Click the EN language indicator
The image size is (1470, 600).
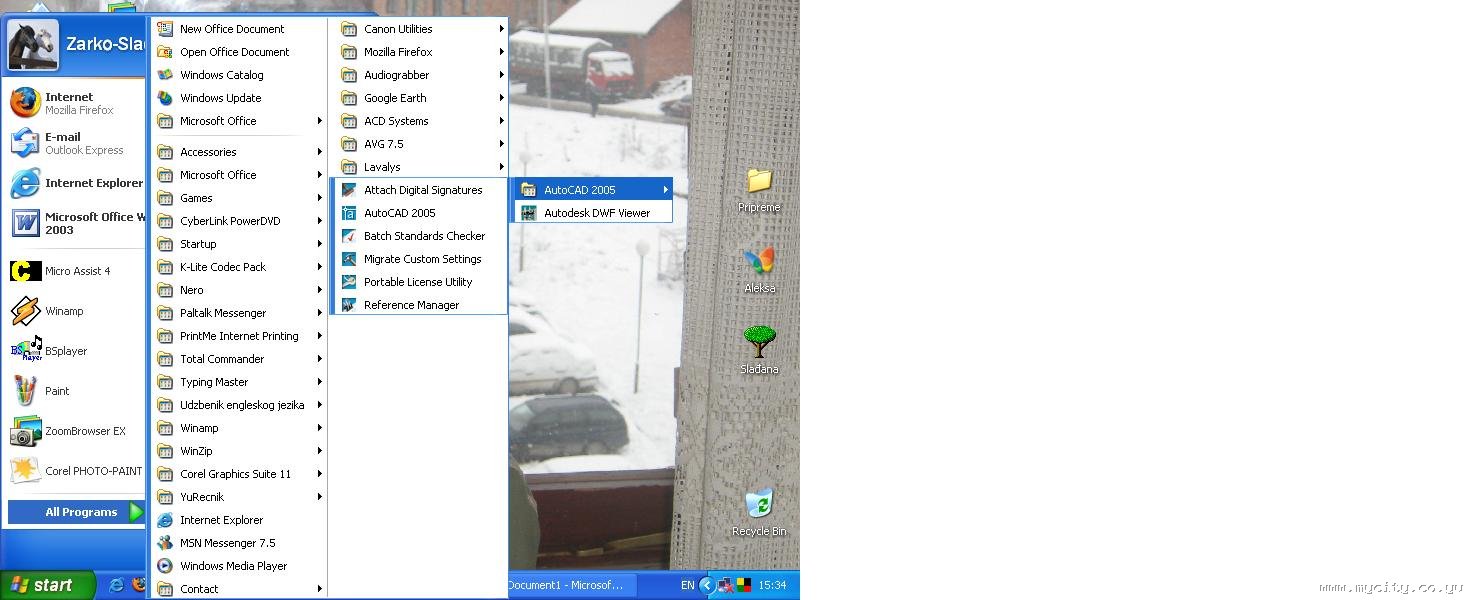coord(687,585)
